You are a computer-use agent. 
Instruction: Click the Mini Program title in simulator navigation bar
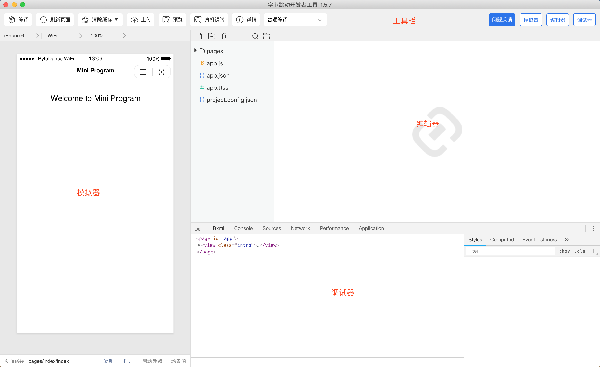95,70
